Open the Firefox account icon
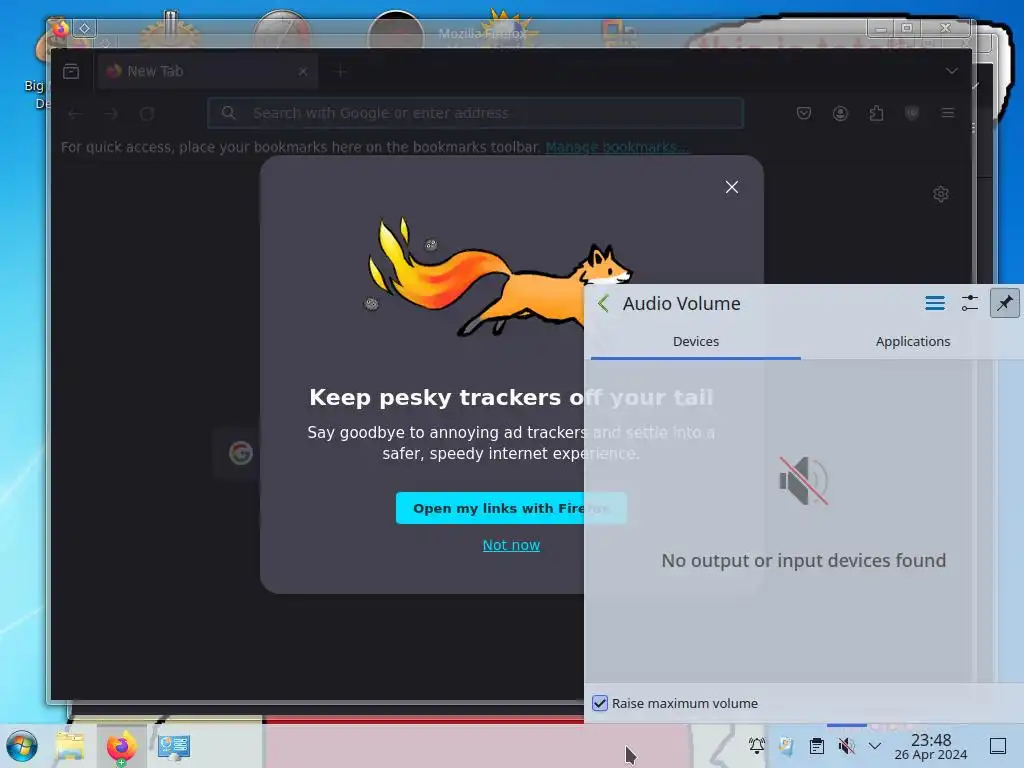This screenshot has width=1024, height=768. click(x=840, y=114)
